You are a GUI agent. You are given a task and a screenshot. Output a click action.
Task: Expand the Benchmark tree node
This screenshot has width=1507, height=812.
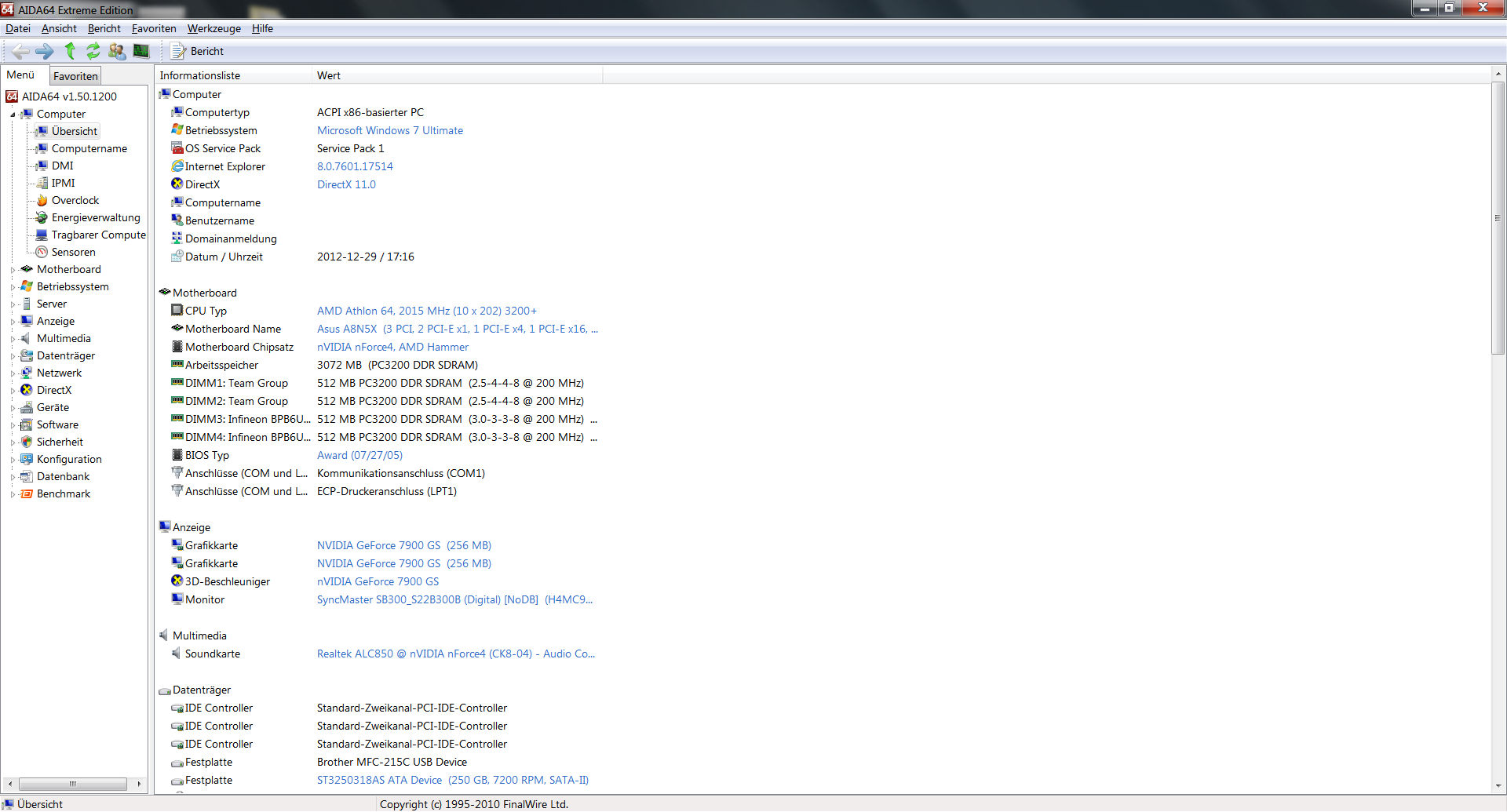pos(13,494)
